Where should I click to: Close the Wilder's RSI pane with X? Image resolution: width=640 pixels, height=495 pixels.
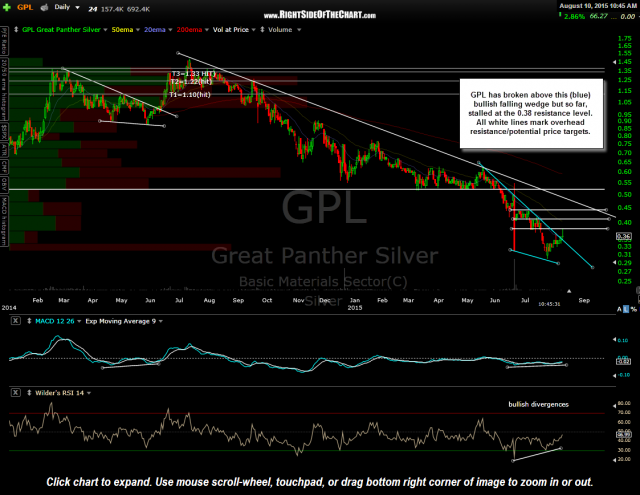pyautogui.click(x=15, y=393)
